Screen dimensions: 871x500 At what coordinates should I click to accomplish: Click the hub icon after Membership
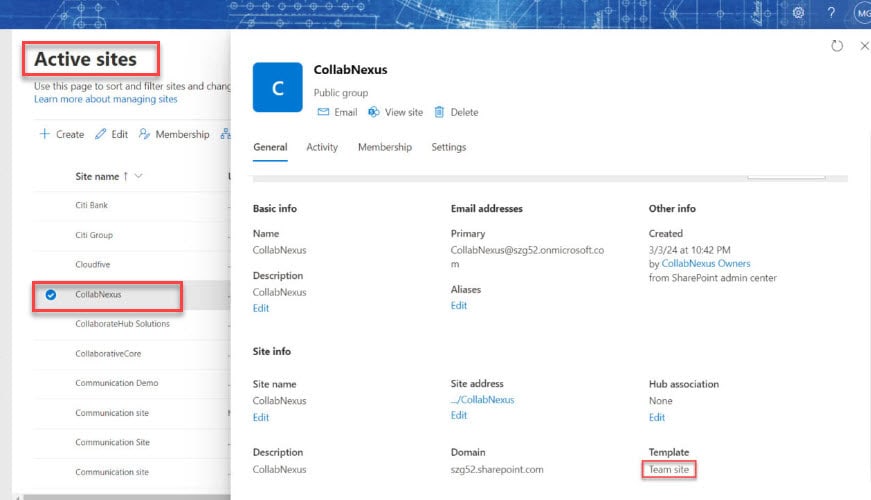tap(225, 134)
